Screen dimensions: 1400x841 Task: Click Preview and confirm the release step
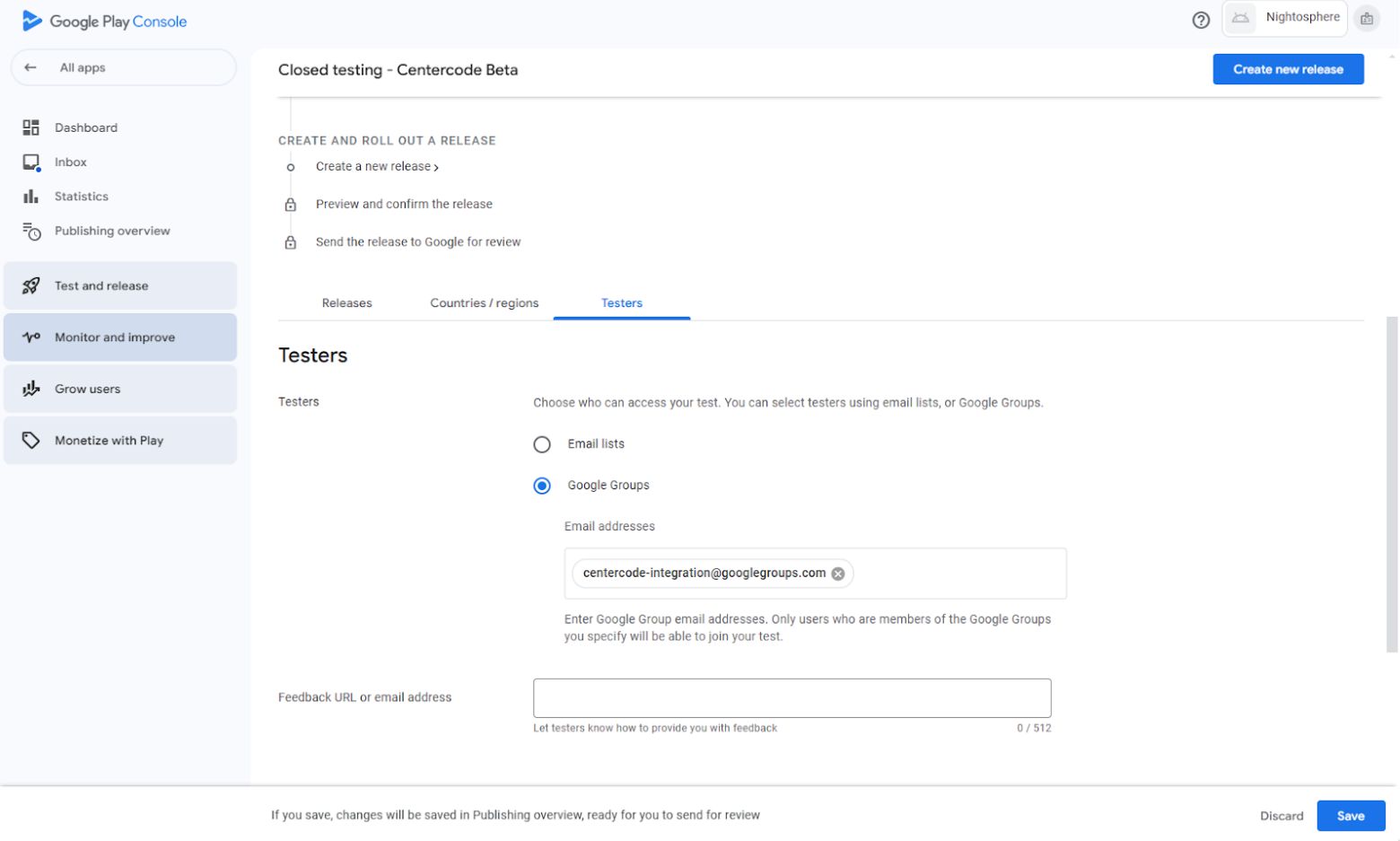tap(404, 205)
